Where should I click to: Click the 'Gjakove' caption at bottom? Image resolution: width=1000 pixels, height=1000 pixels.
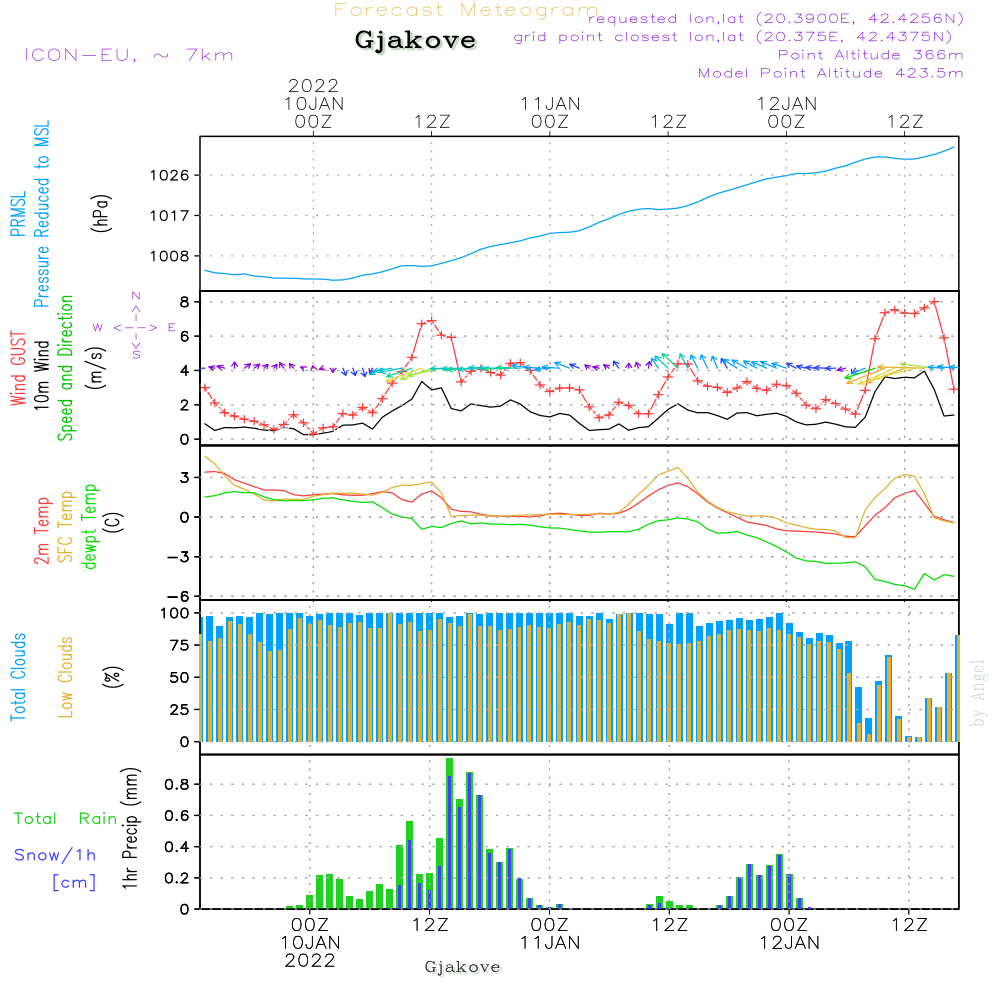[462, 967]
